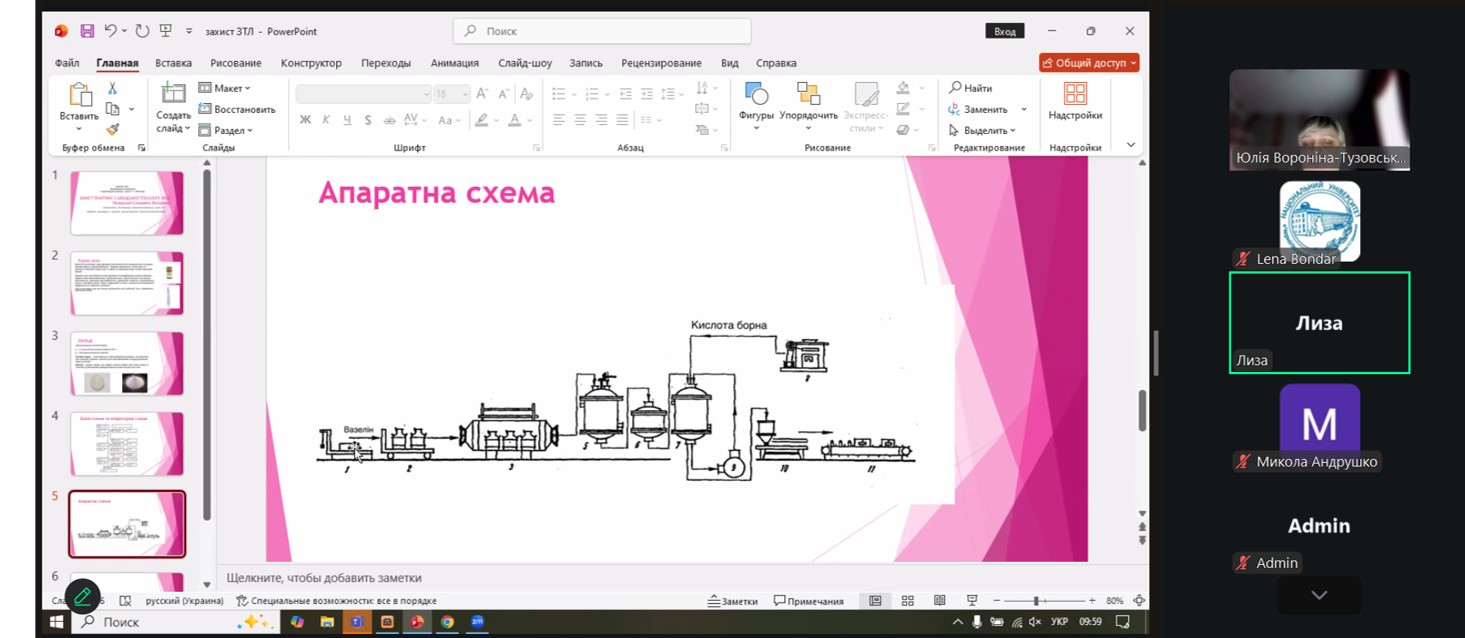Image resolution: width=1465 pixels, height=638 pixels.
Task: Toggle the Примечания comments pane
Action: 809,601
